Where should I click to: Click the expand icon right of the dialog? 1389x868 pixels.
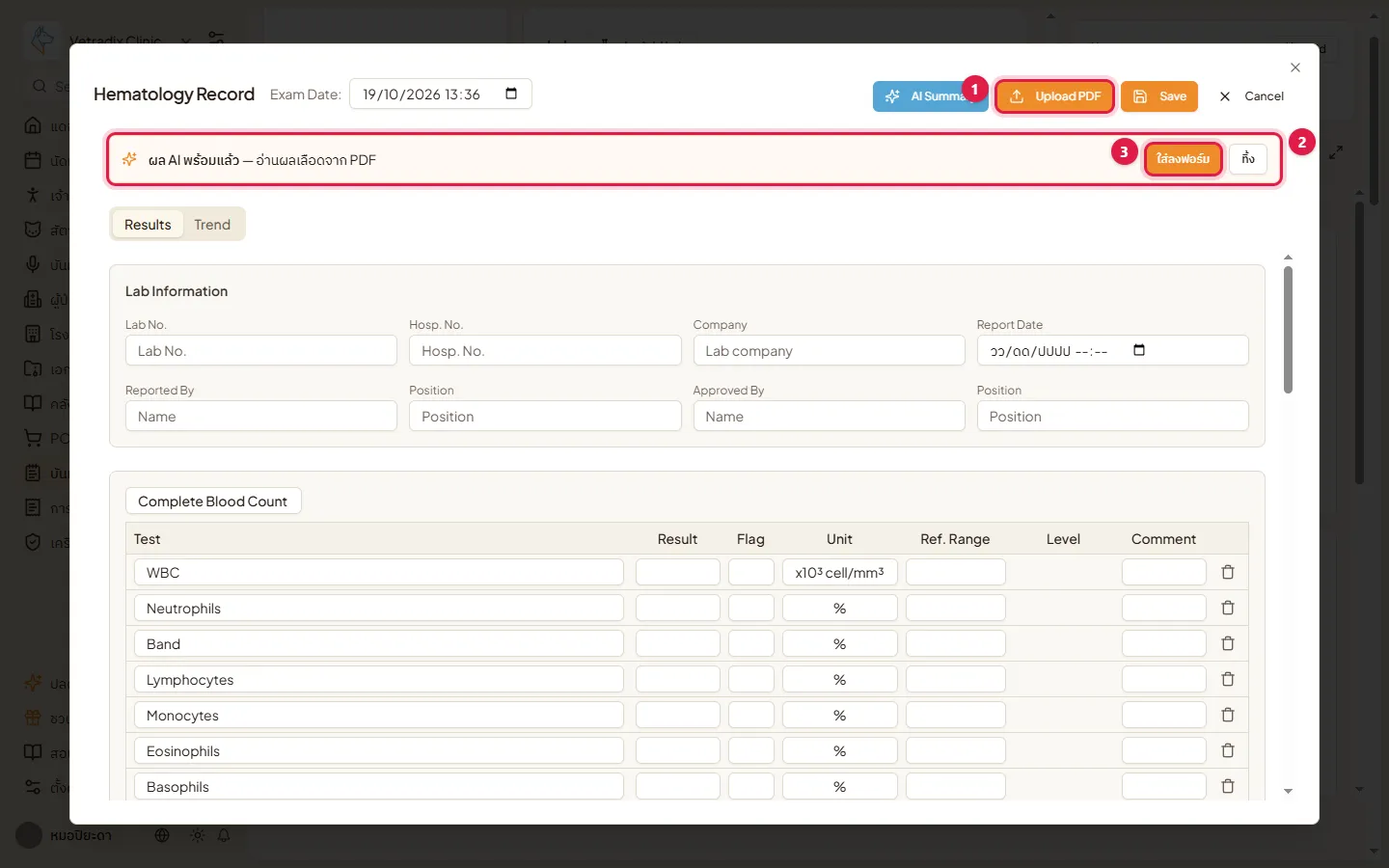coord(1336,152)
